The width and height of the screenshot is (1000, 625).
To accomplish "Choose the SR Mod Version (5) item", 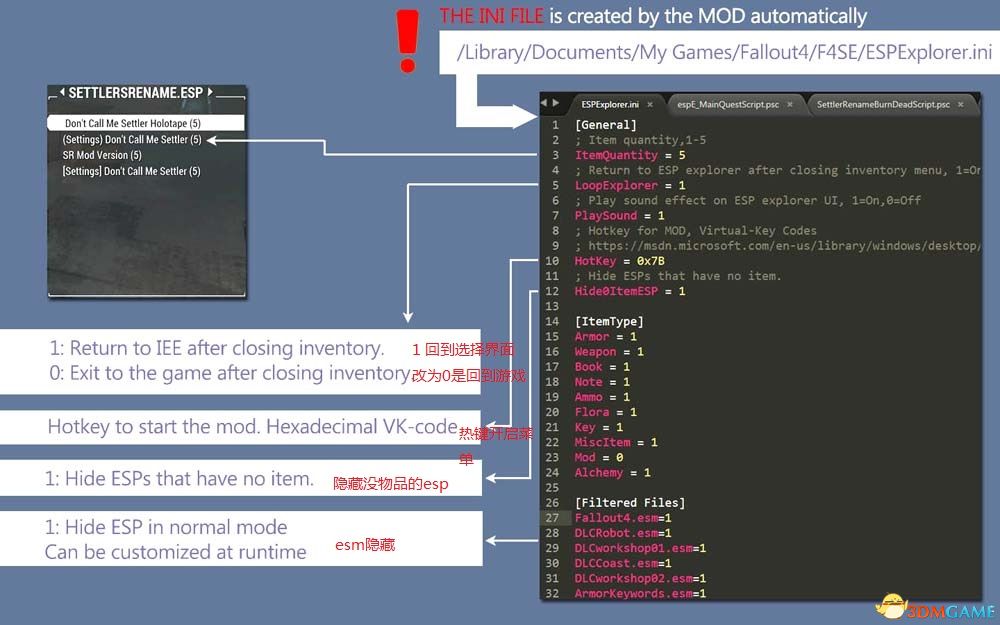I will coord(102,155).
